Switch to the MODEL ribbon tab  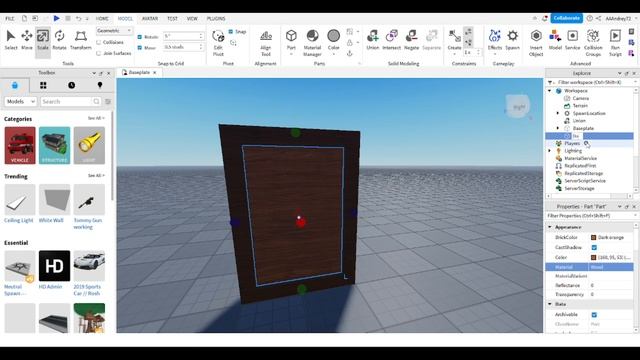(125, 18)
